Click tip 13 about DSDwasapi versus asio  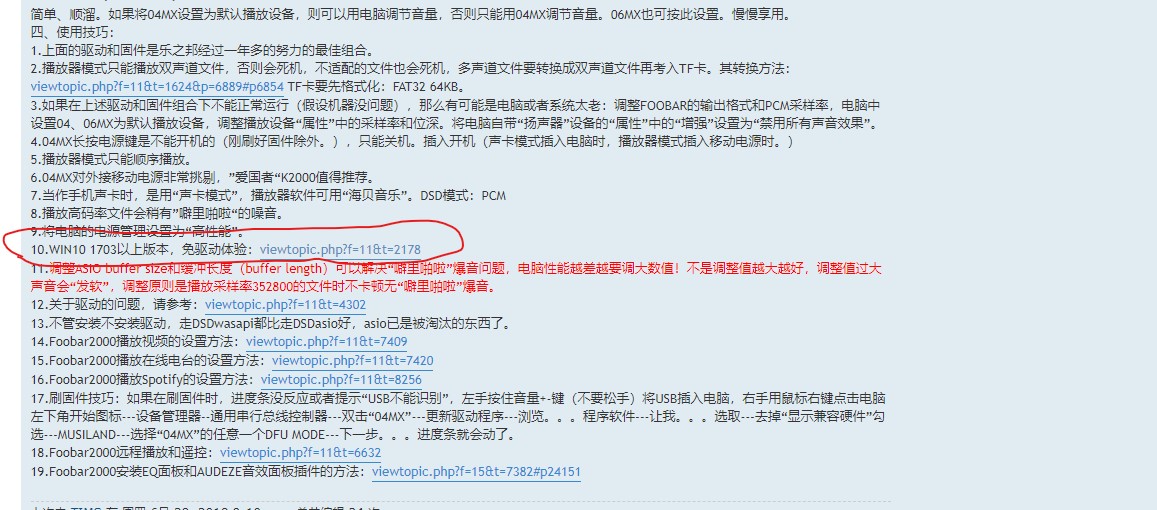pyautogui.click(x=270, y=323)
